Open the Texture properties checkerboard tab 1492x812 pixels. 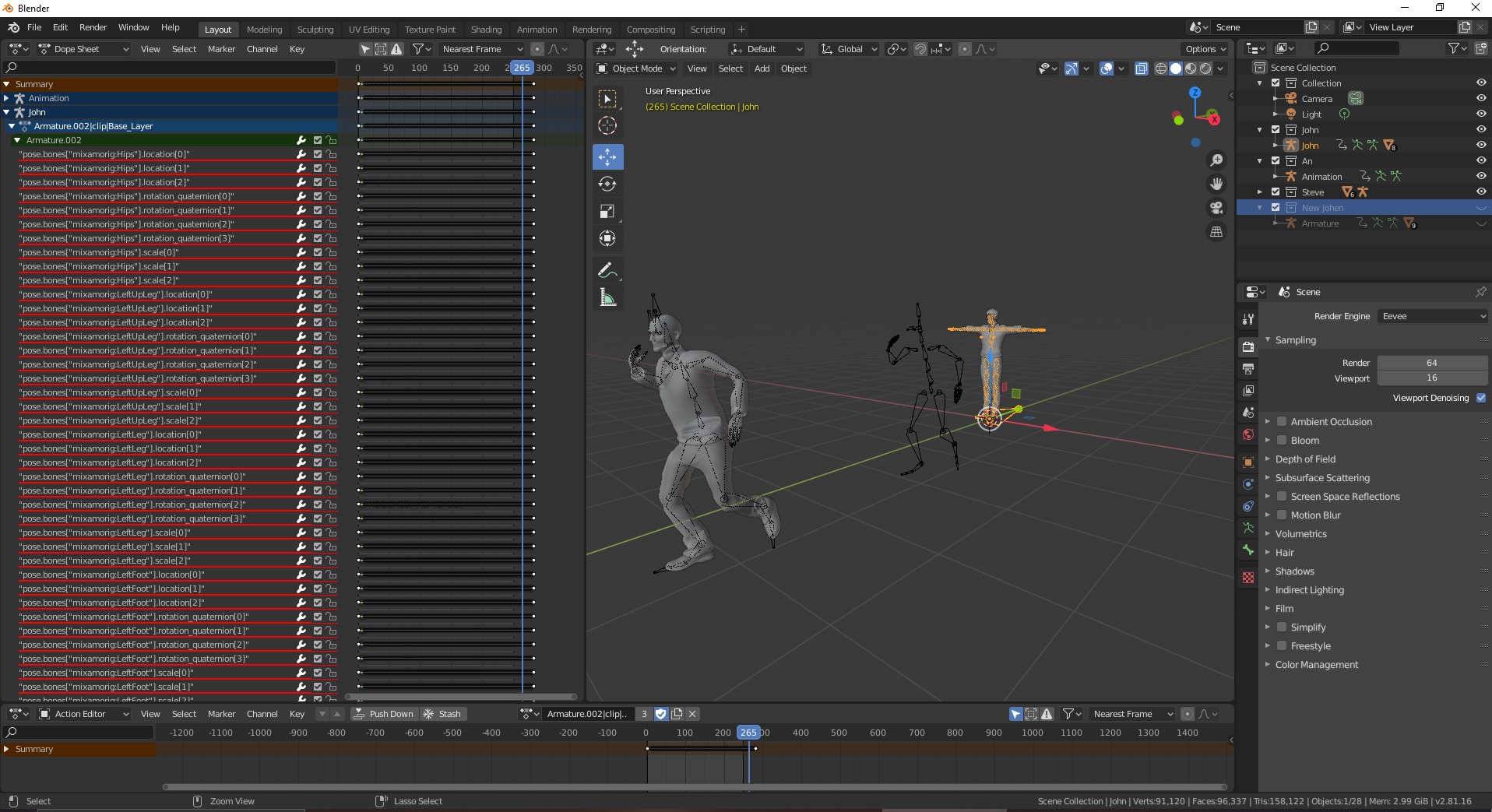click(1248, 578)
